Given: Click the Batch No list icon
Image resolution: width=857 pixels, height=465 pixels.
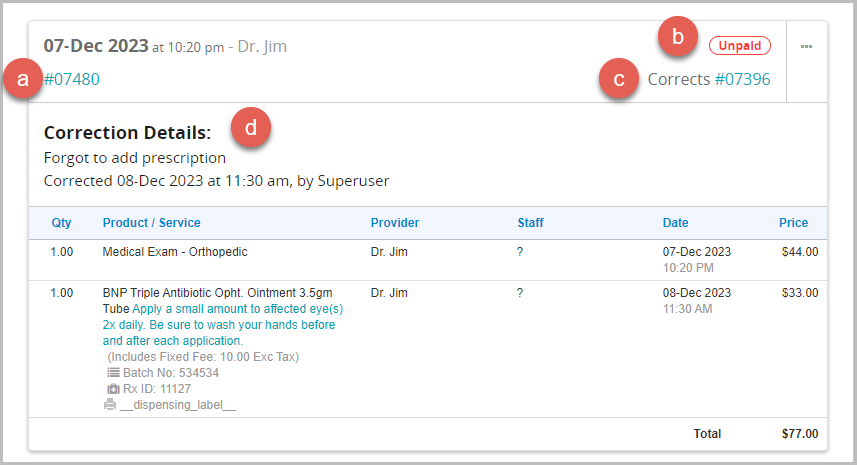Looking at the screenshot, I should coord(114,373).
